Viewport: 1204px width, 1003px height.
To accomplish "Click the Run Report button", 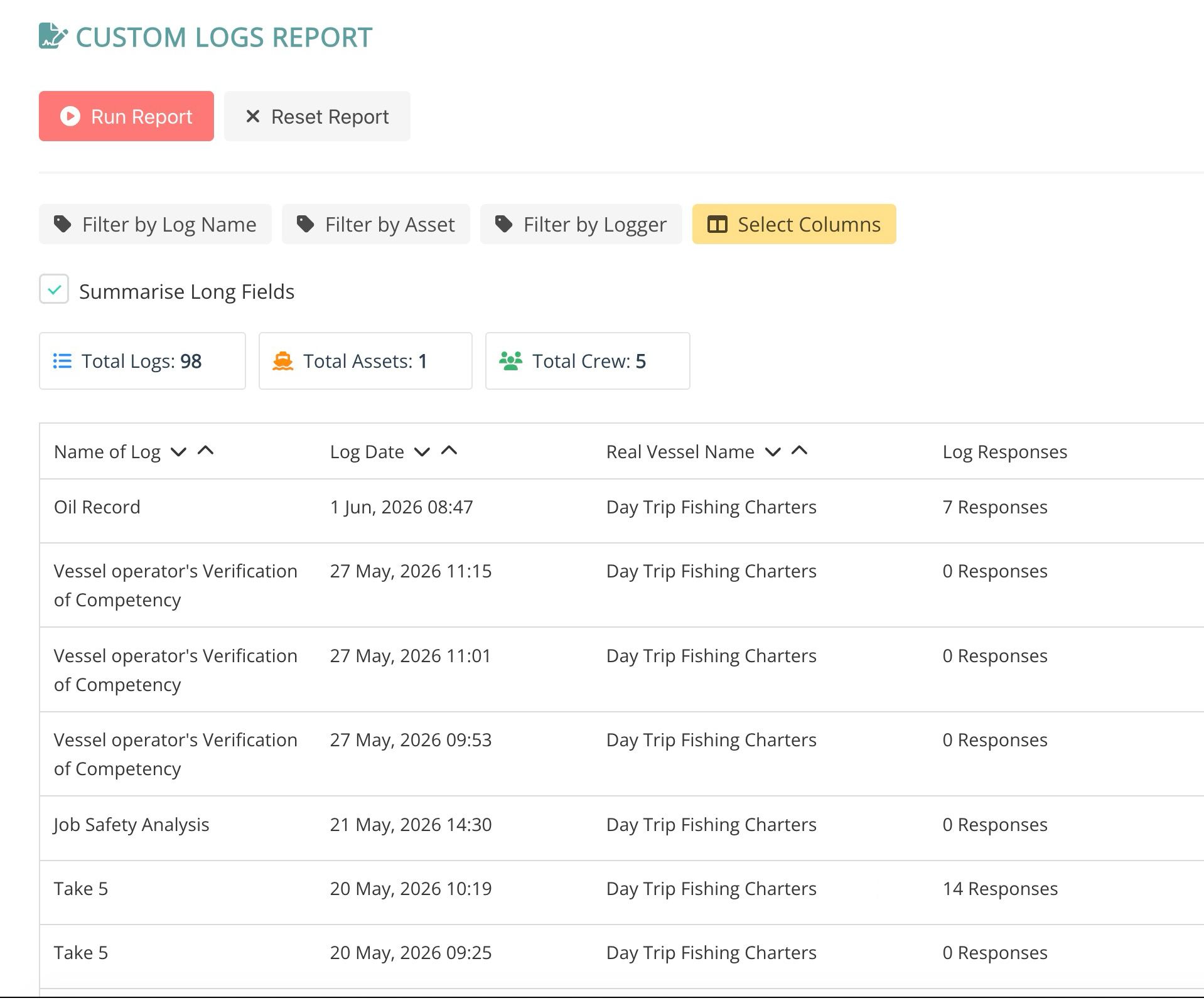I will click(126, 116).
